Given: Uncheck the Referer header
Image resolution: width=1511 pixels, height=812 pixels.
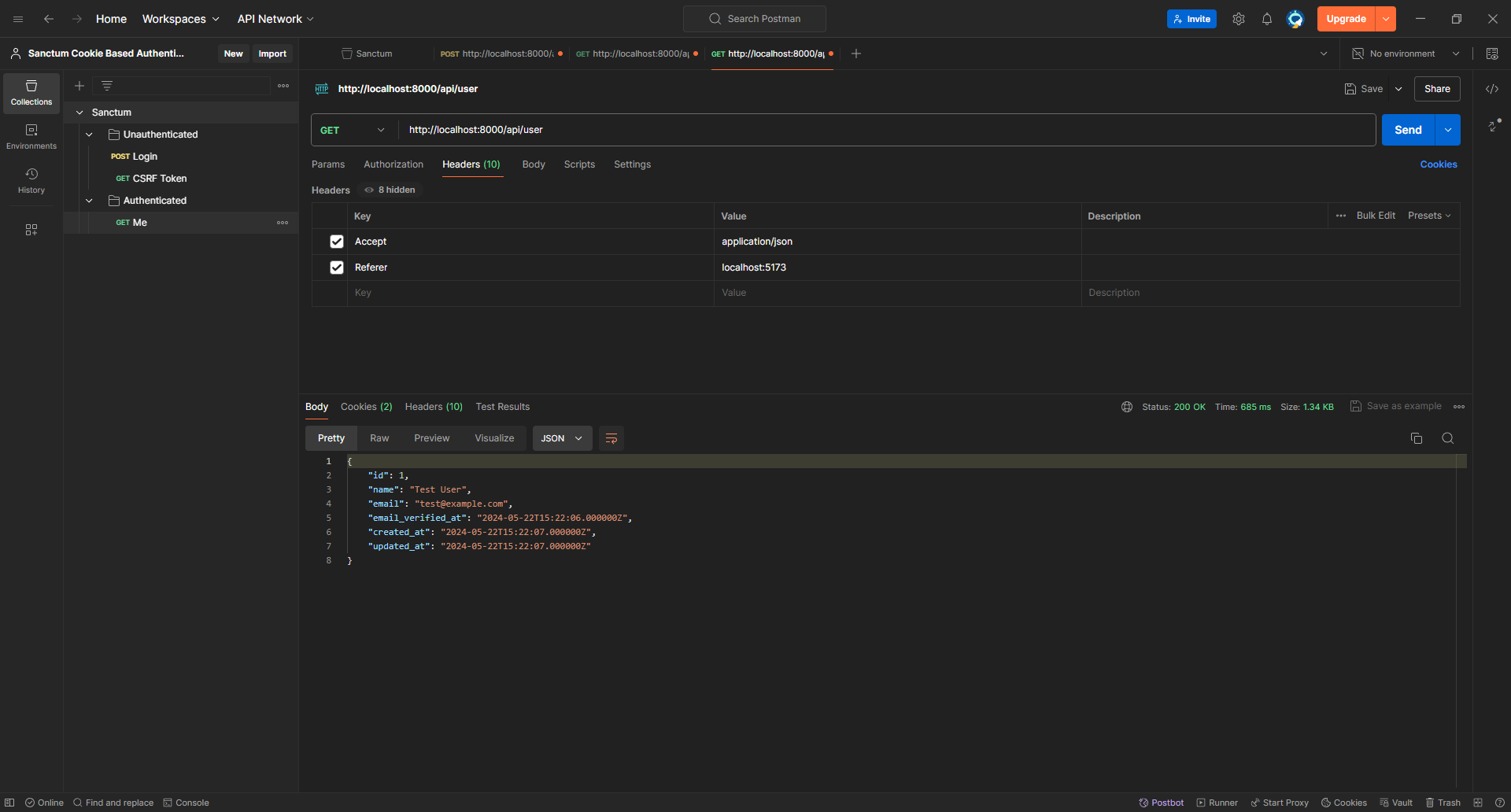Looking at the screenshot, I should (336, 268).
